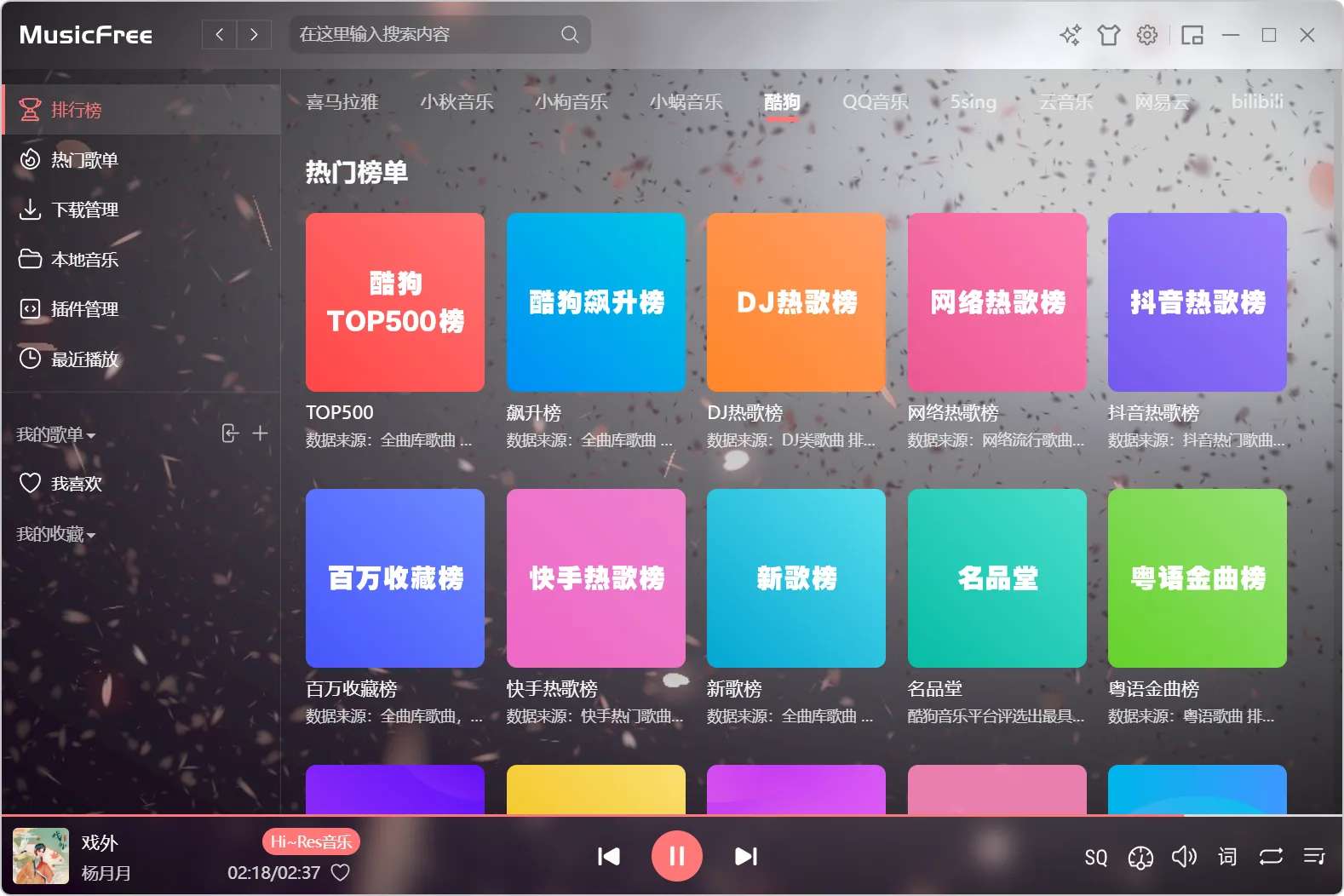Switch to 小蜗音乐 tab

coord(686,102)
